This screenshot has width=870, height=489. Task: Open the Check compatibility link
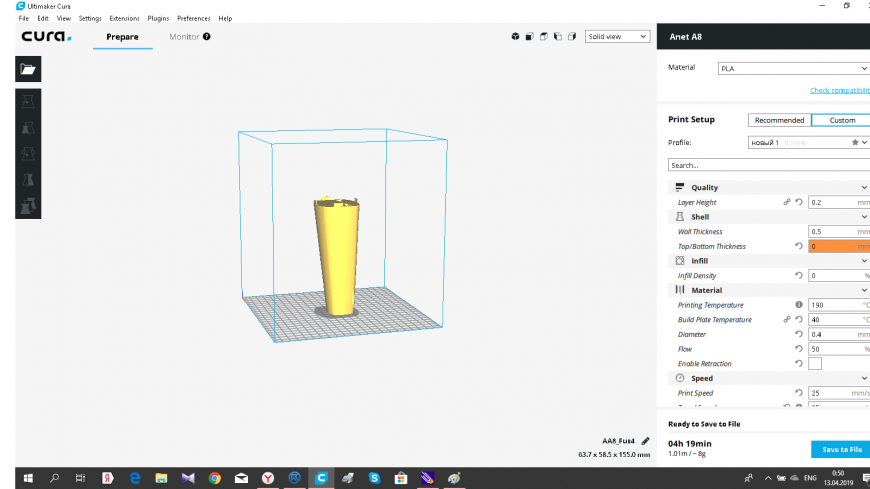tap(839, 90)
